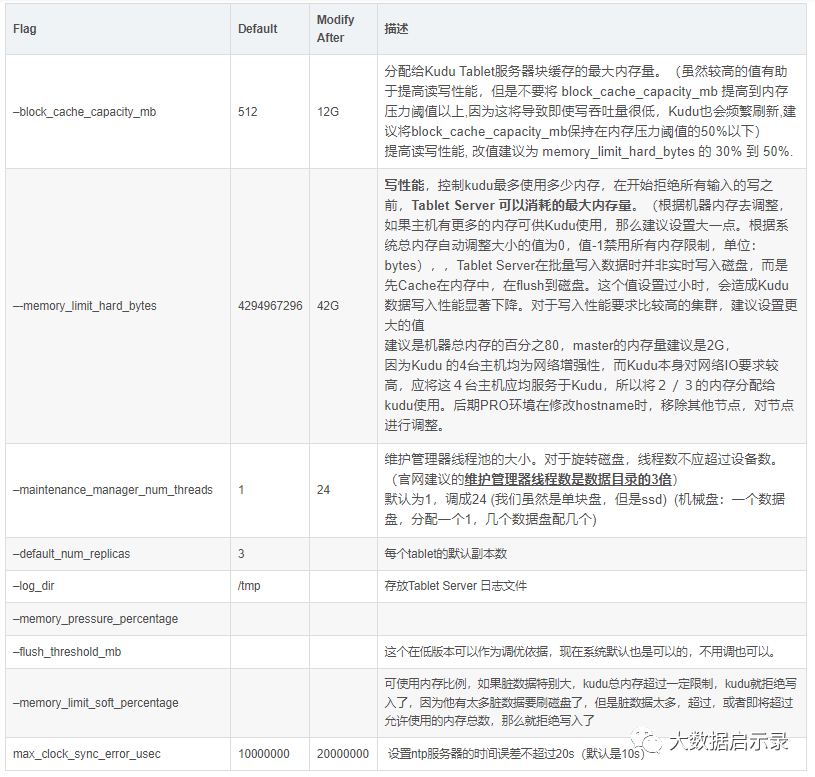Viewport: 815px width, 777px height.
Task: Click the bold '写性能' text
Action: click(404, 185)
